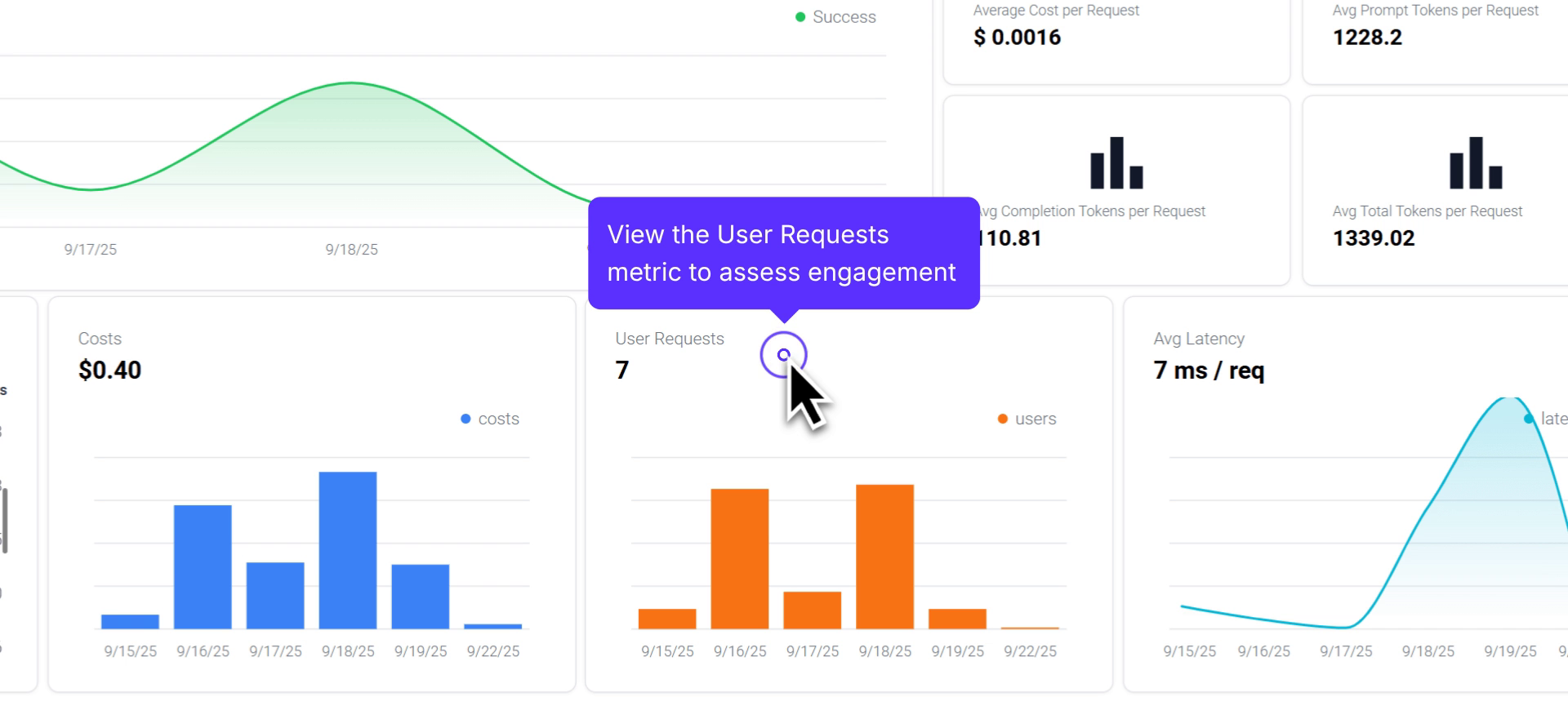1568x710 pixels.
Task: Click the Avg Latency 7 ms / req value
Action: coord(1209,371)
